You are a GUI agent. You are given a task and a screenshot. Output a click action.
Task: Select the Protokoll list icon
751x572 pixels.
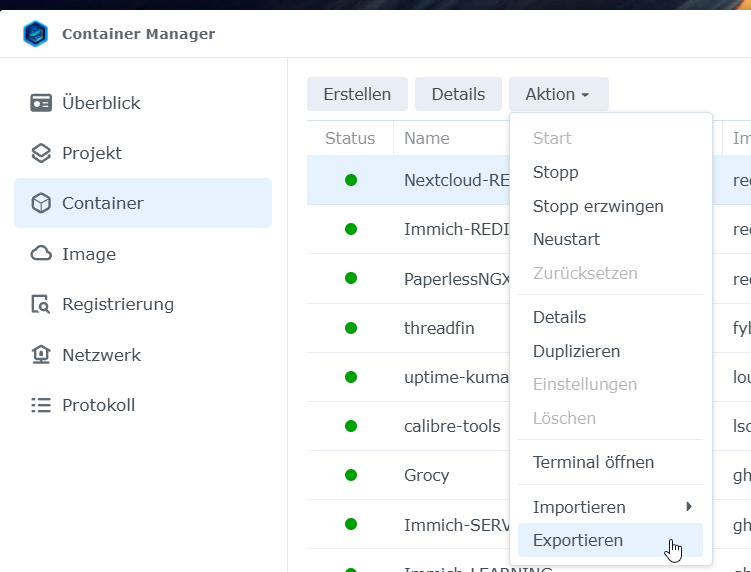tap(40, 405)
